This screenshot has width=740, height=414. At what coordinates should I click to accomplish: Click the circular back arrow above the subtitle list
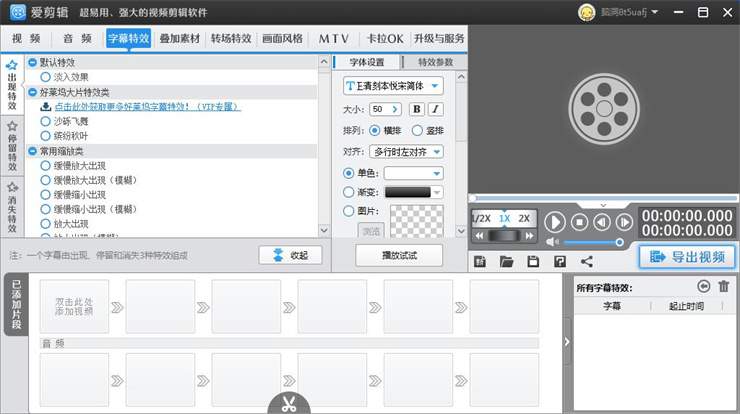click(703, 286)
